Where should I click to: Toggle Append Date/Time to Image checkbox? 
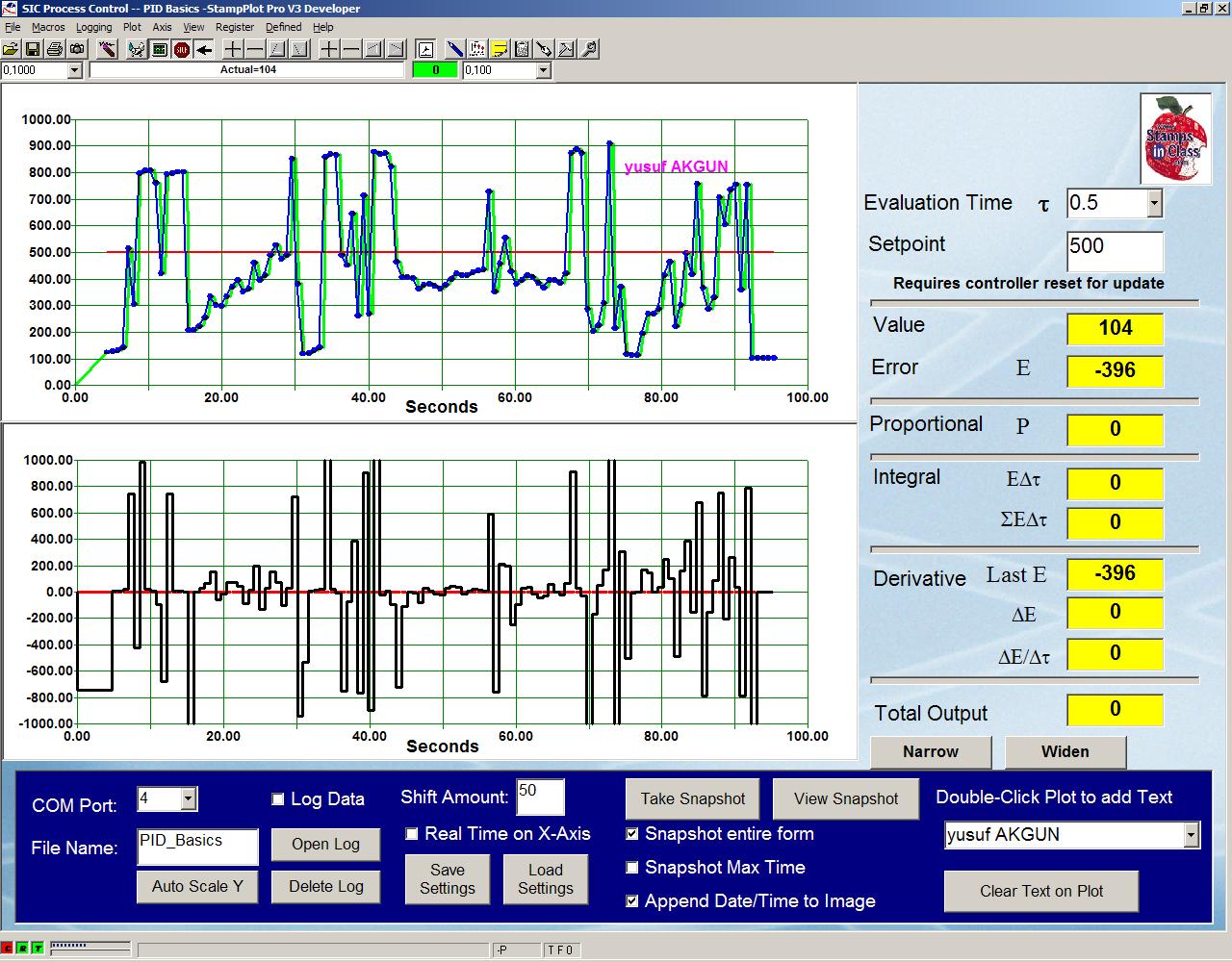(x=632, y=901)
